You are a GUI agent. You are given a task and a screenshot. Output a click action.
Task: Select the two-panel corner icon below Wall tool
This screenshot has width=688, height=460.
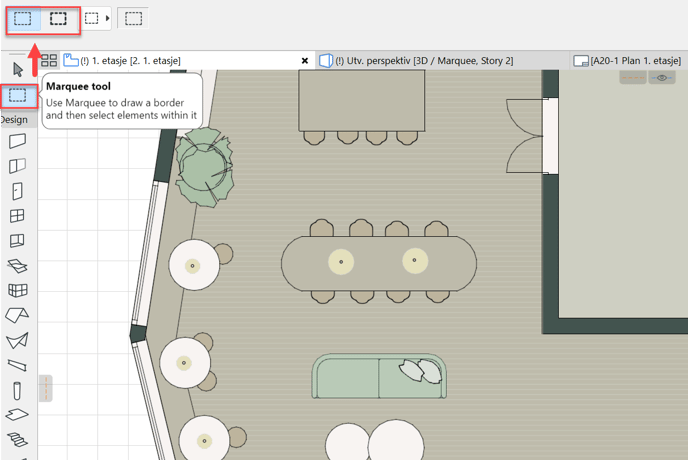coord(18,166)
